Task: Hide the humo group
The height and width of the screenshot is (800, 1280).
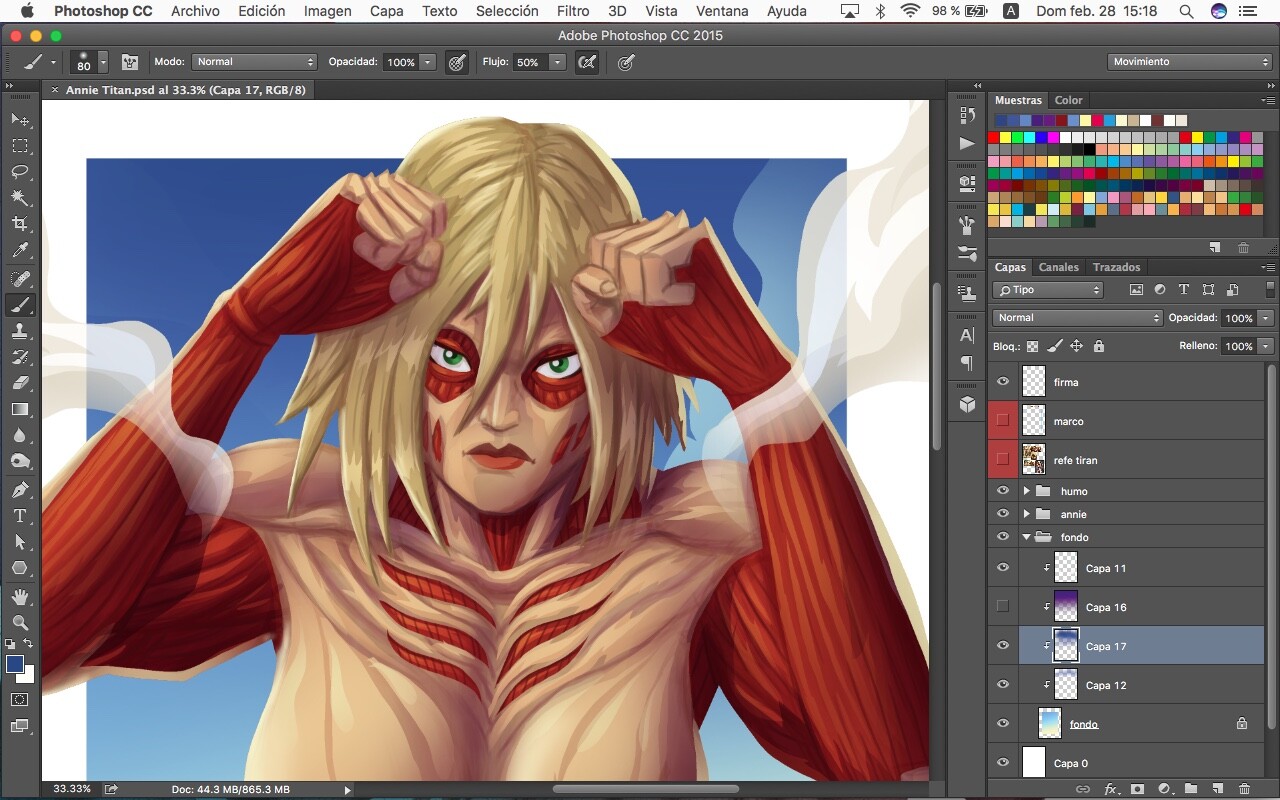Action: [x=1003, y=491]
